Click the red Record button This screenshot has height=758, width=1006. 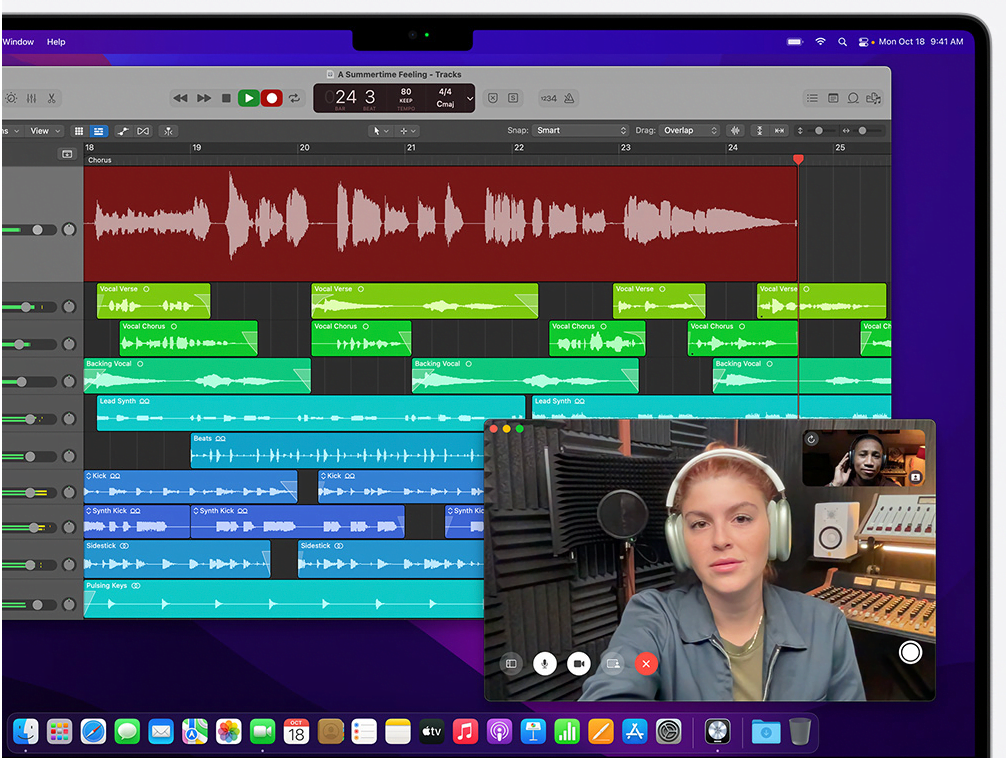point(271,98)
